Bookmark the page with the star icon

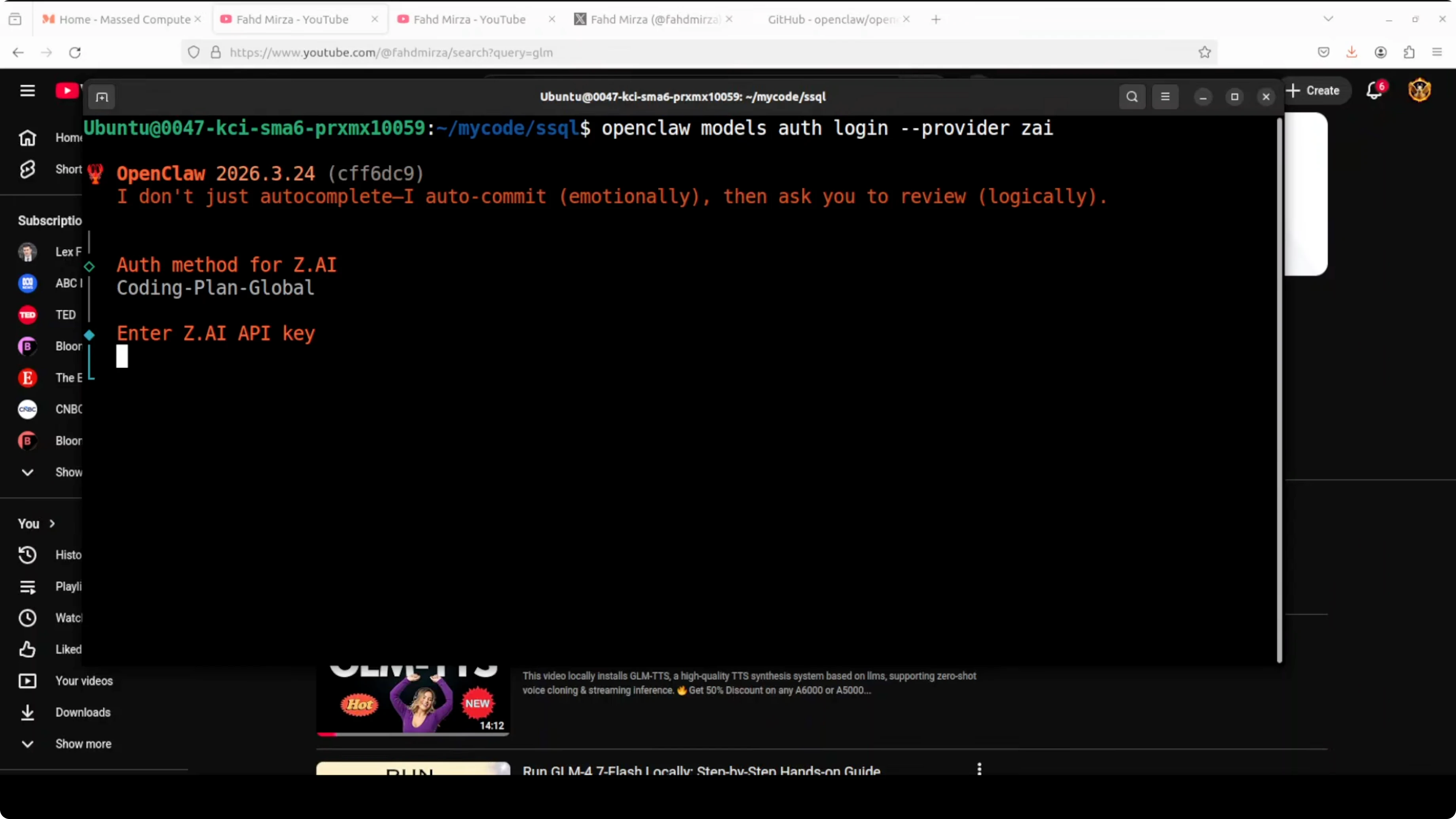(x=1204, y=52)
